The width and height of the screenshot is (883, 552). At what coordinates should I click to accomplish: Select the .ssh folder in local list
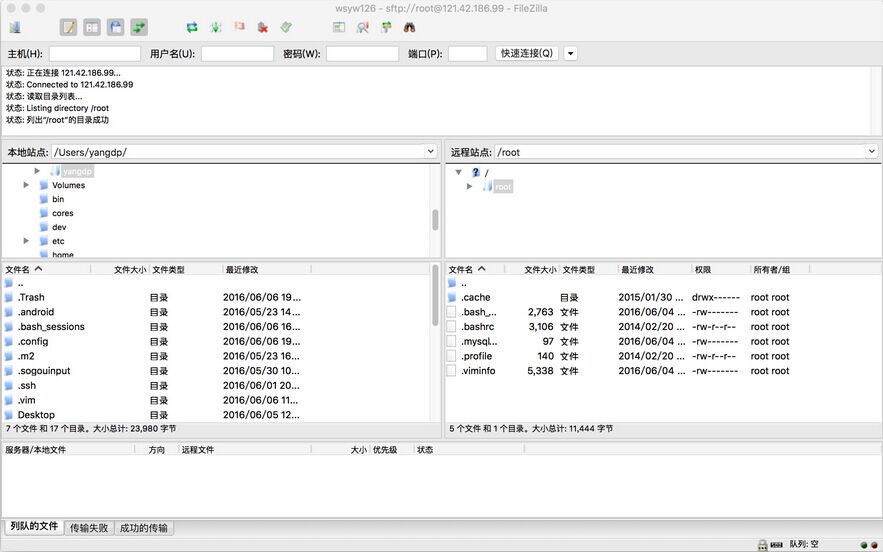(26, 385)
